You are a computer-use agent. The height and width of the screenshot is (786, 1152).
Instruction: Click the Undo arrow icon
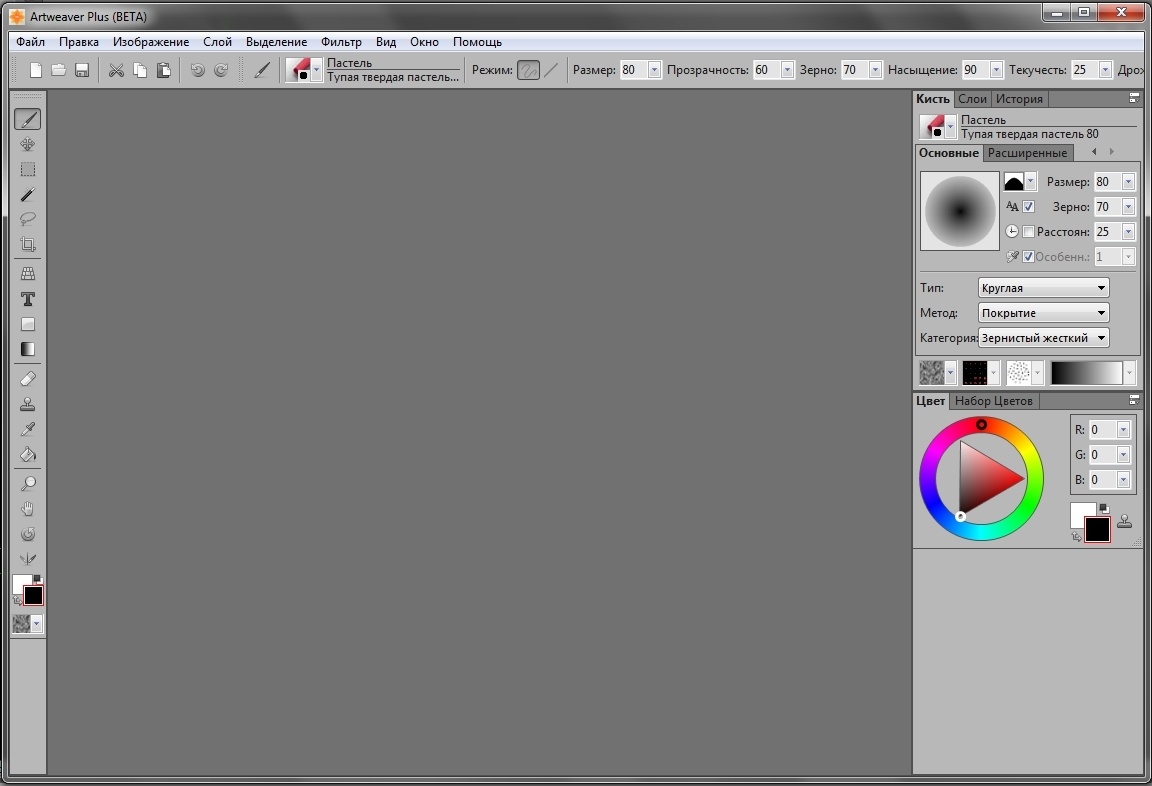tap(197, 70)
